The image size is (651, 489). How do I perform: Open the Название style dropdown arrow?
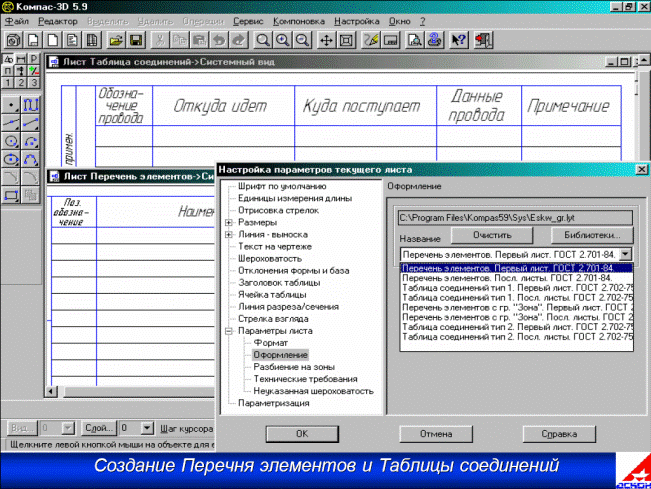pos(625,254)
